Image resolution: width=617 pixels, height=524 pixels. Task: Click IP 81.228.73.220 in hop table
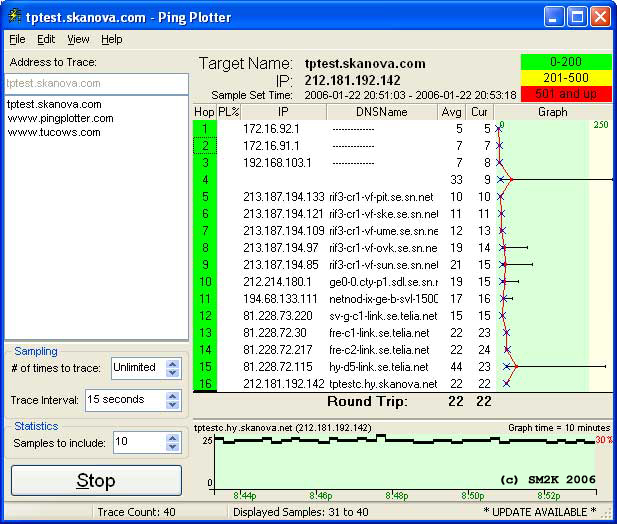click(278, 316)
